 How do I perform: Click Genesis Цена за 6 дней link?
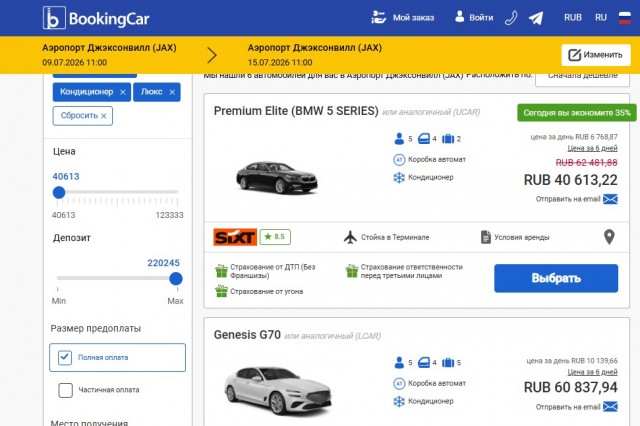[592, 372]
